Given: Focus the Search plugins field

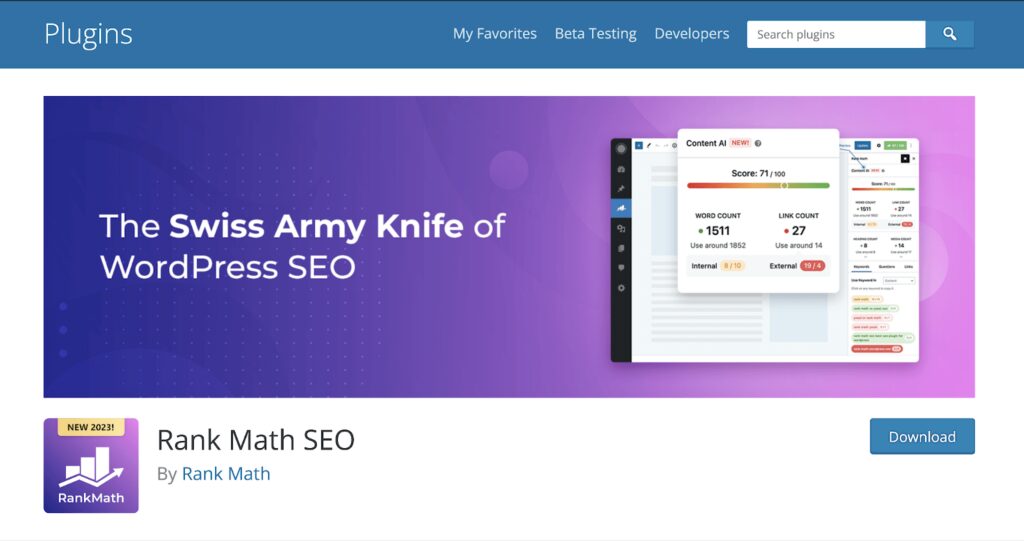Looking at the screenshot, I should click(x=836, y=34).
